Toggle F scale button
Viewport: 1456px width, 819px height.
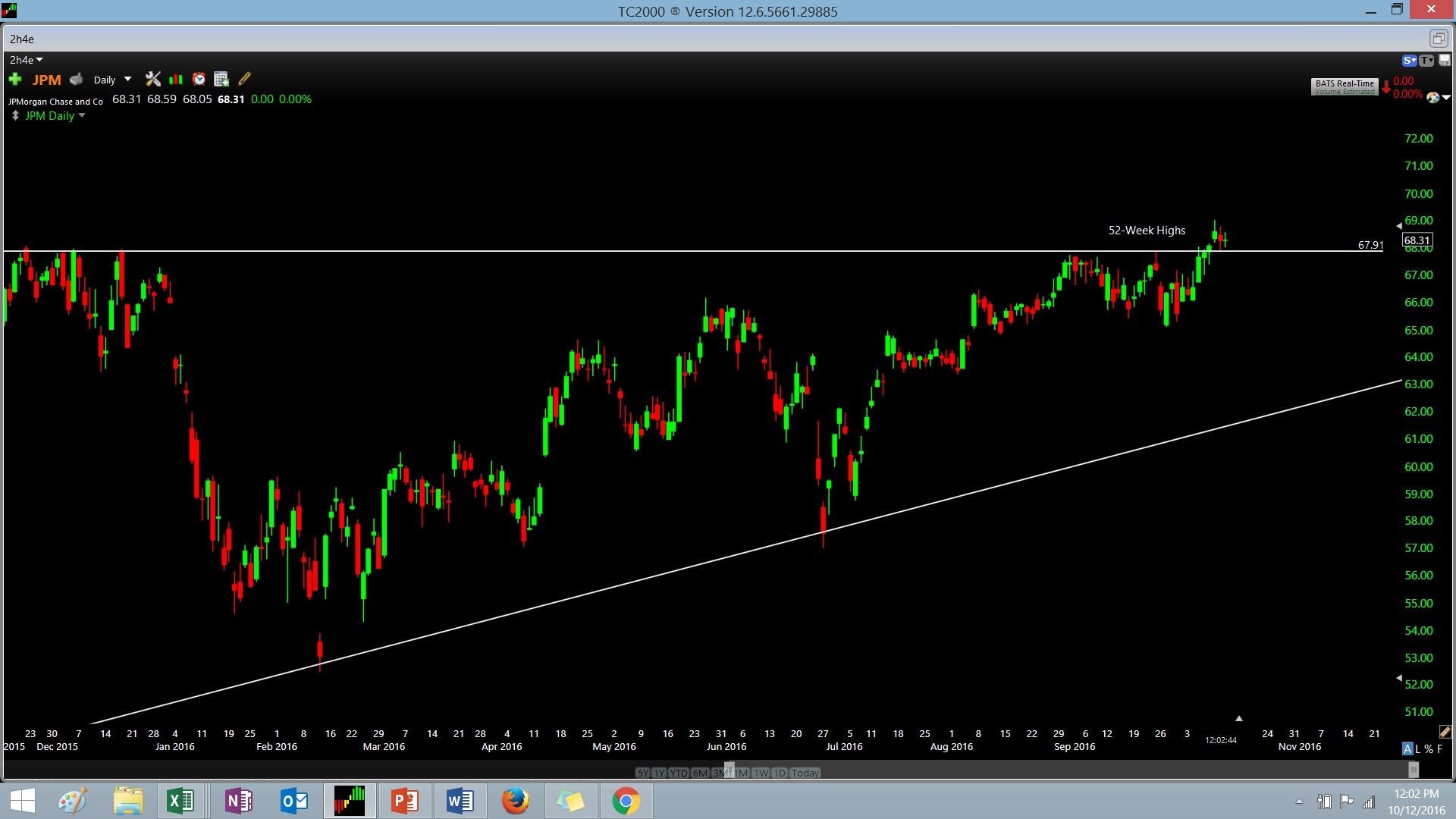[x=1440, y=748]
